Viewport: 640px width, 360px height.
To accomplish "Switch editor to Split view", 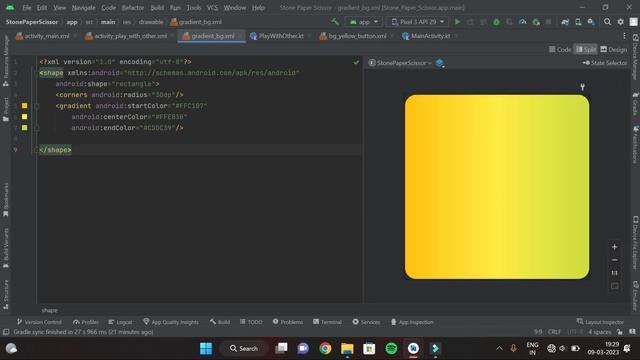I will (x=586, y=49).
